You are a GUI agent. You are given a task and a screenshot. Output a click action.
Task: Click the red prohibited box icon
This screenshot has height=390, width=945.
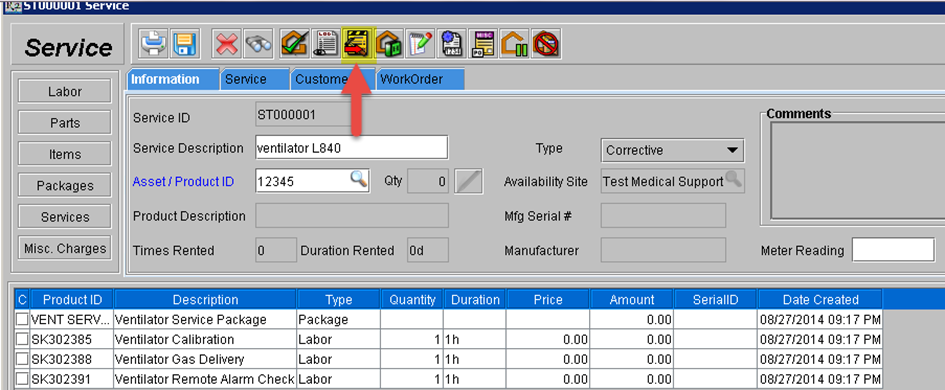pos(546,44)
